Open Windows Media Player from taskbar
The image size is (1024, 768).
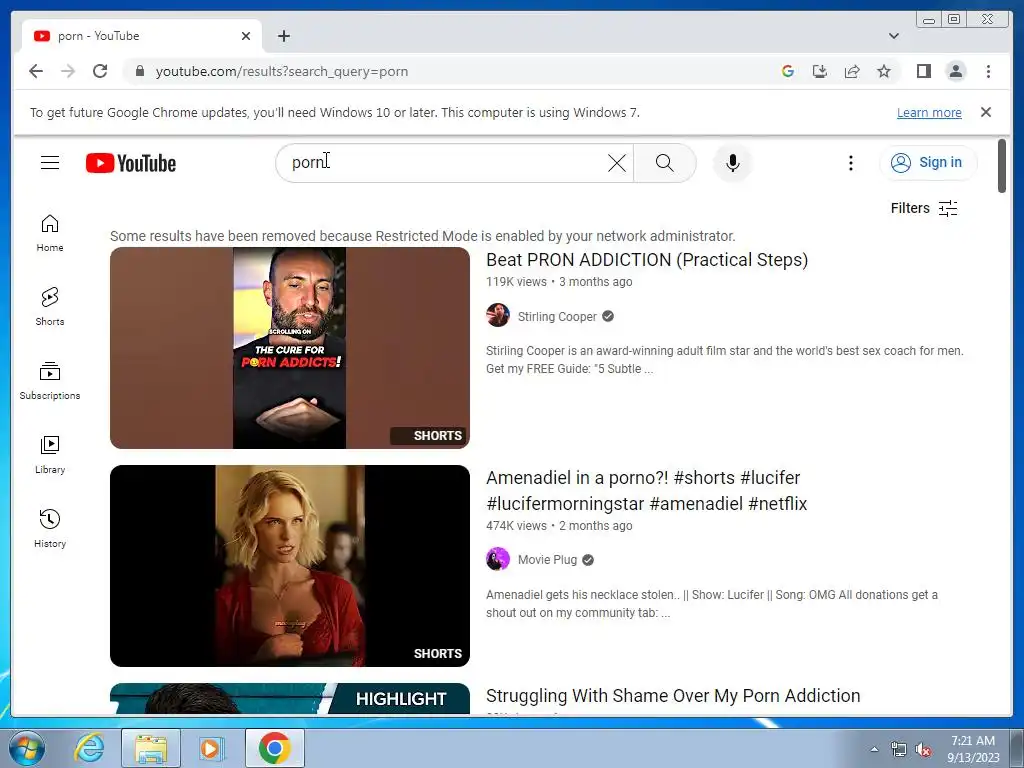(212, 748)
